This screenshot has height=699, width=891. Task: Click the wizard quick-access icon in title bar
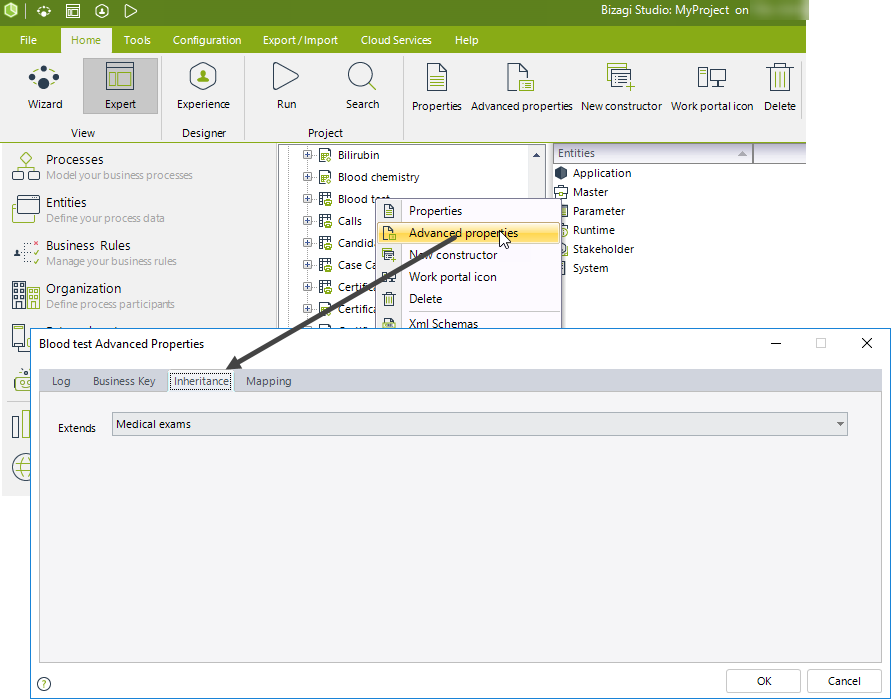44,11
